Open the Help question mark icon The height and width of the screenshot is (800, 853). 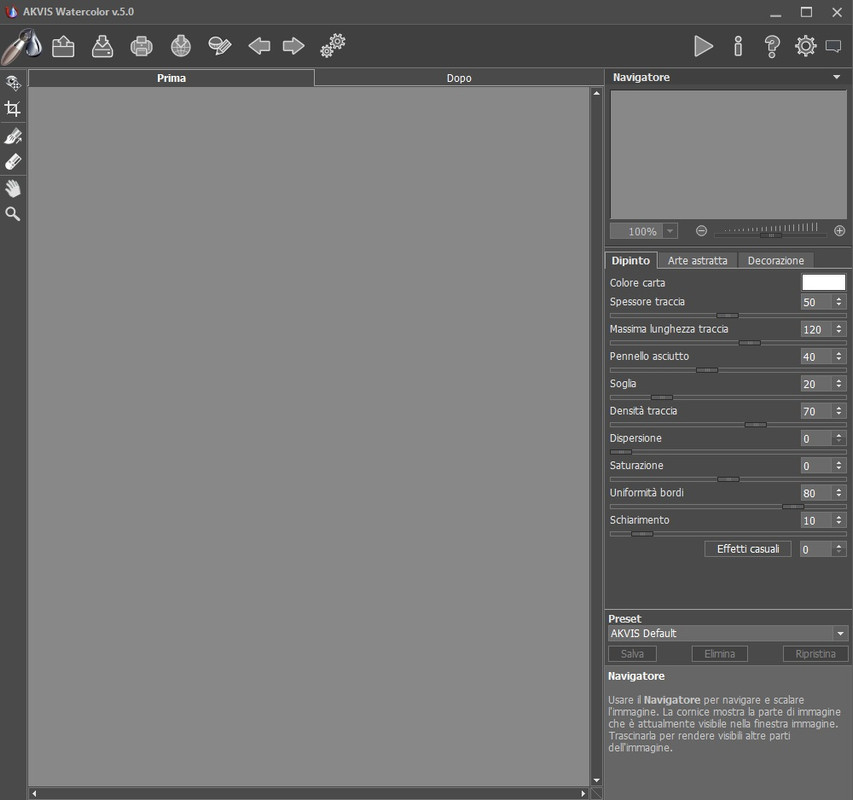(x=772, y=47)
